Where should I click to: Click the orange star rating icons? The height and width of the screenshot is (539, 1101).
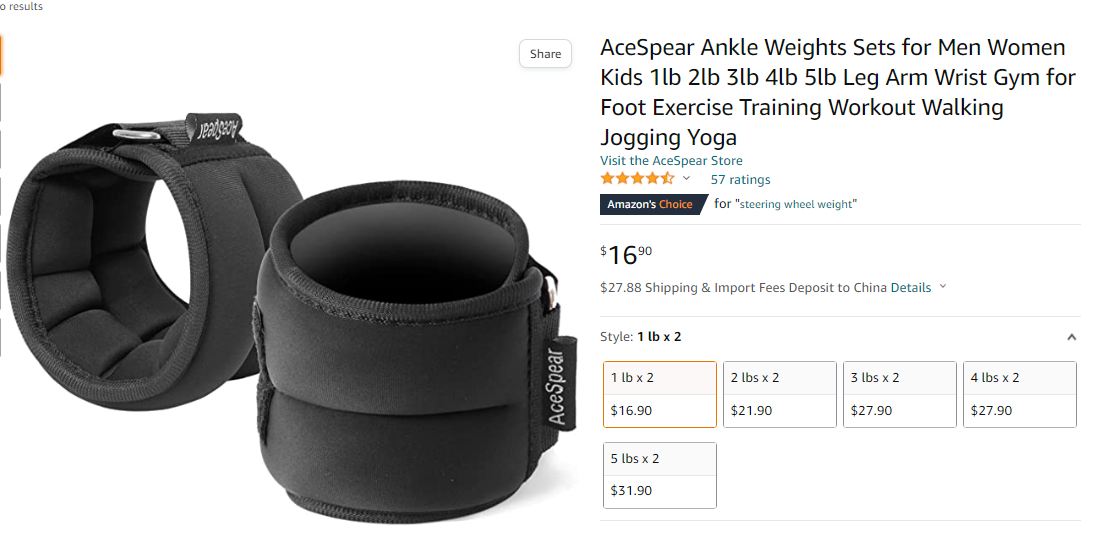(638, 178)
